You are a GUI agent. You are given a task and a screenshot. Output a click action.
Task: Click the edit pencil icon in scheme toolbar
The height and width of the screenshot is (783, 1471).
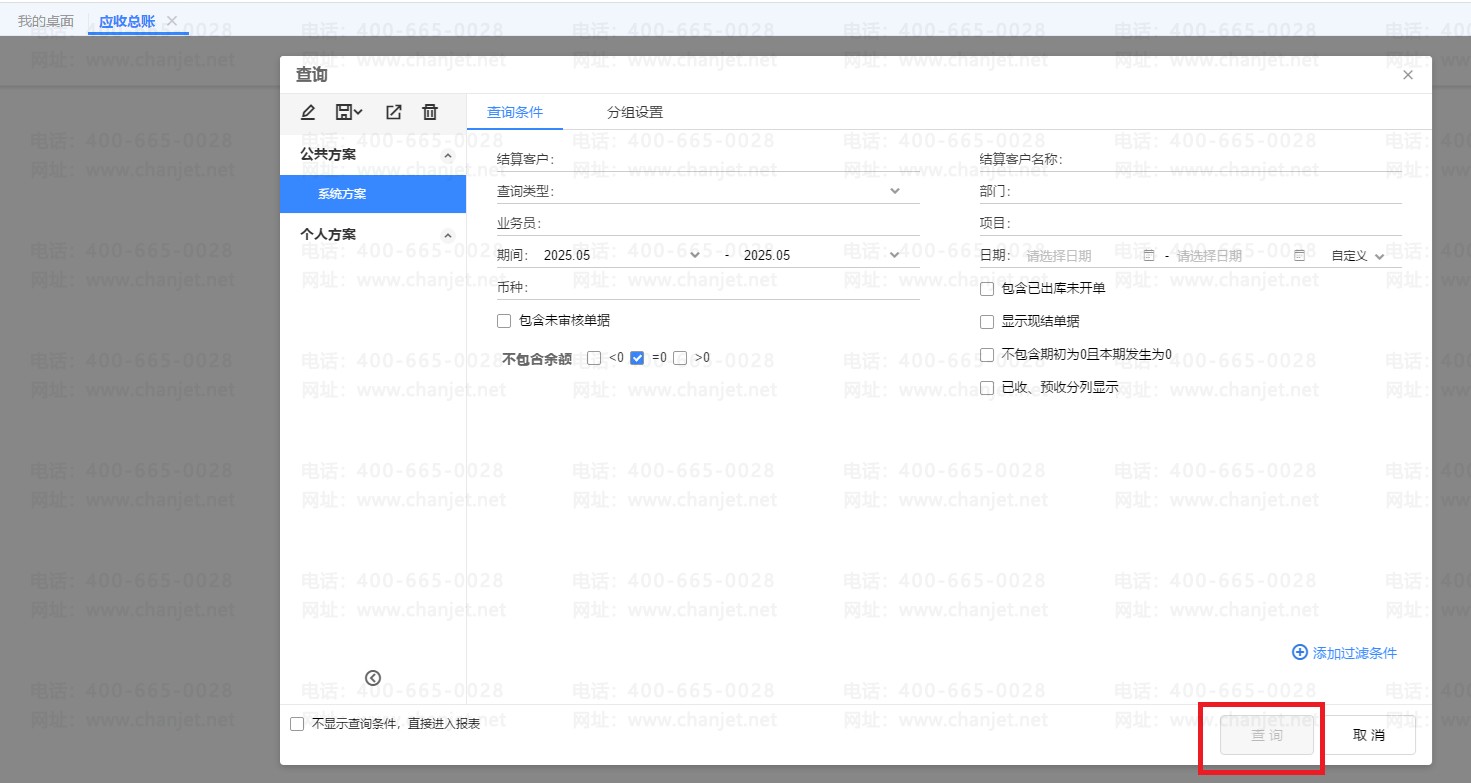coord(308,112)
